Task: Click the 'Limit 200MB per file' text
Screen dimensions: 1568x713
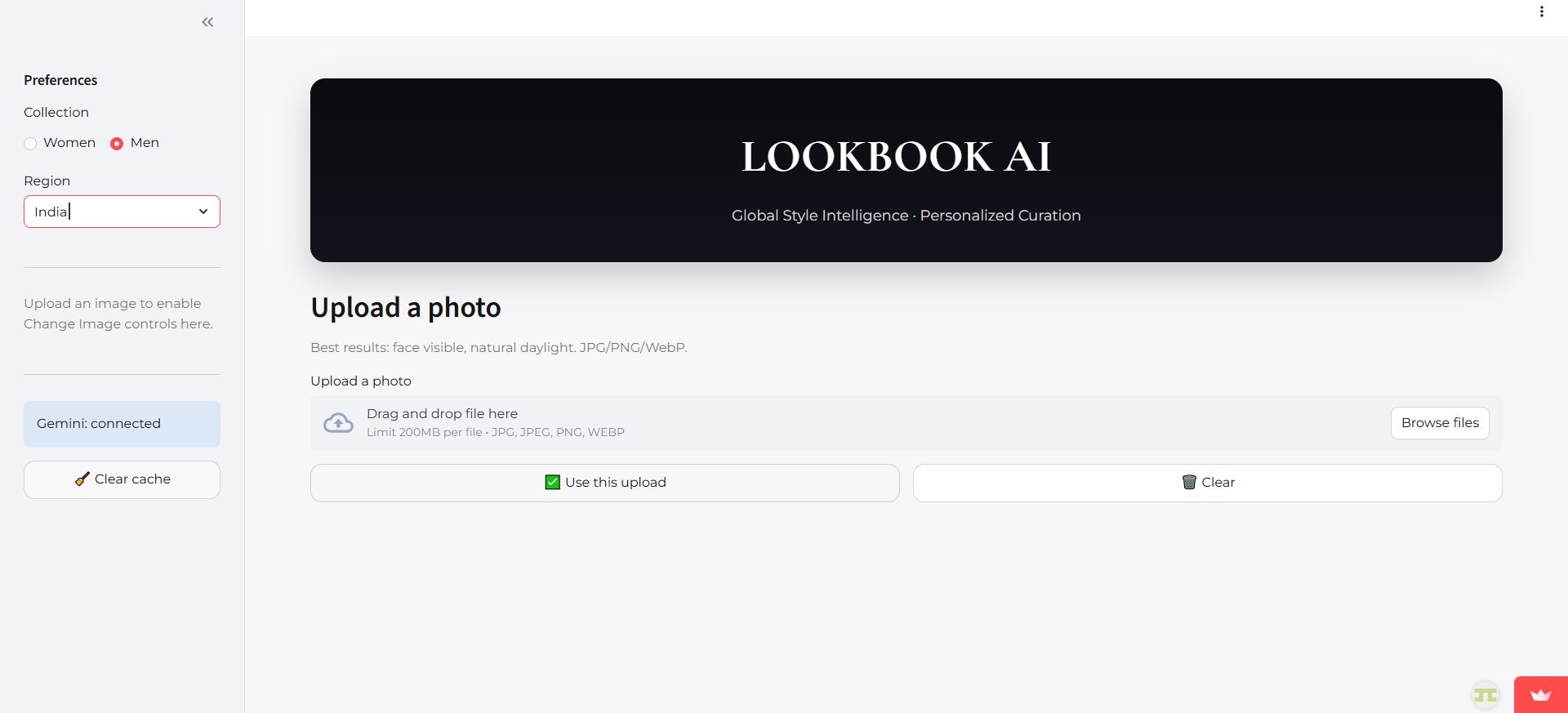Action: point(495,432)
